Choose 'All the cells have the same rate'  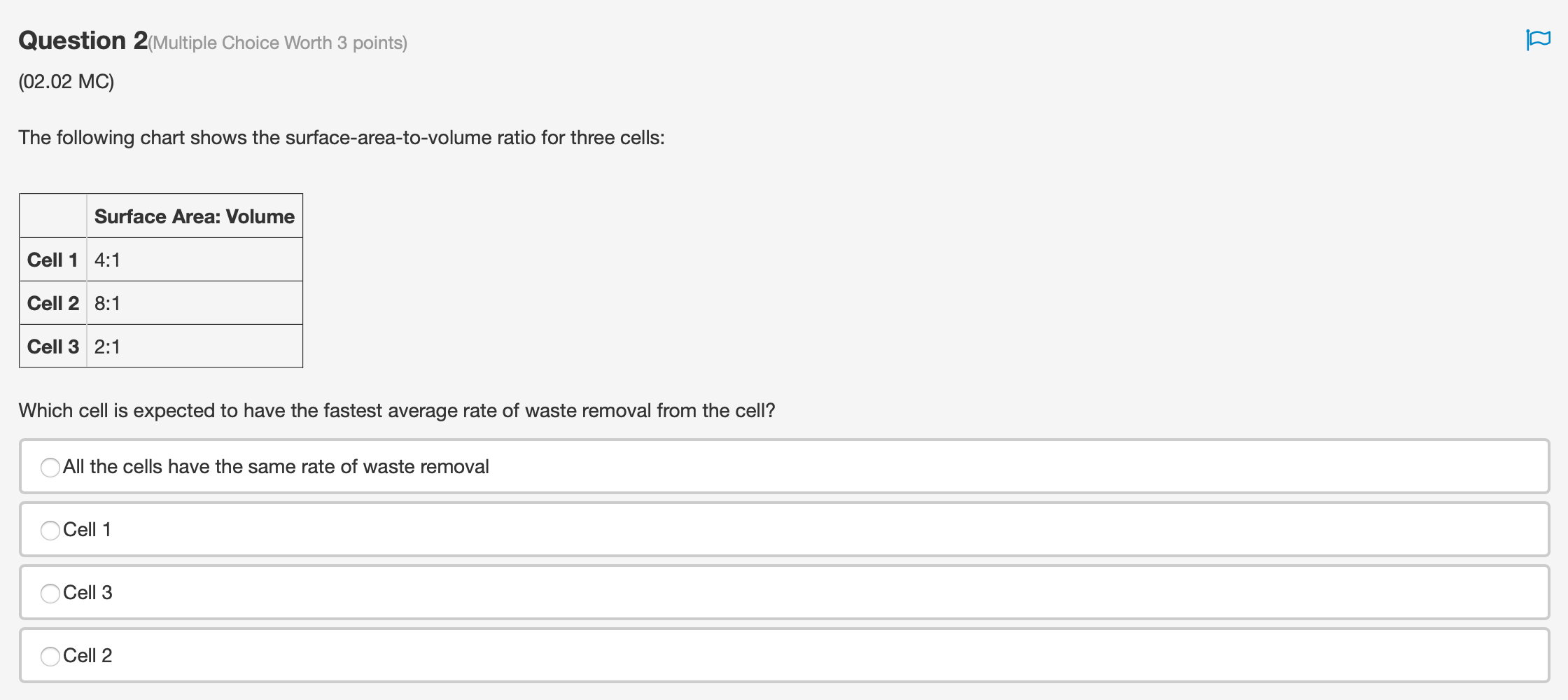pyautogui.click(x=50, y=467)
